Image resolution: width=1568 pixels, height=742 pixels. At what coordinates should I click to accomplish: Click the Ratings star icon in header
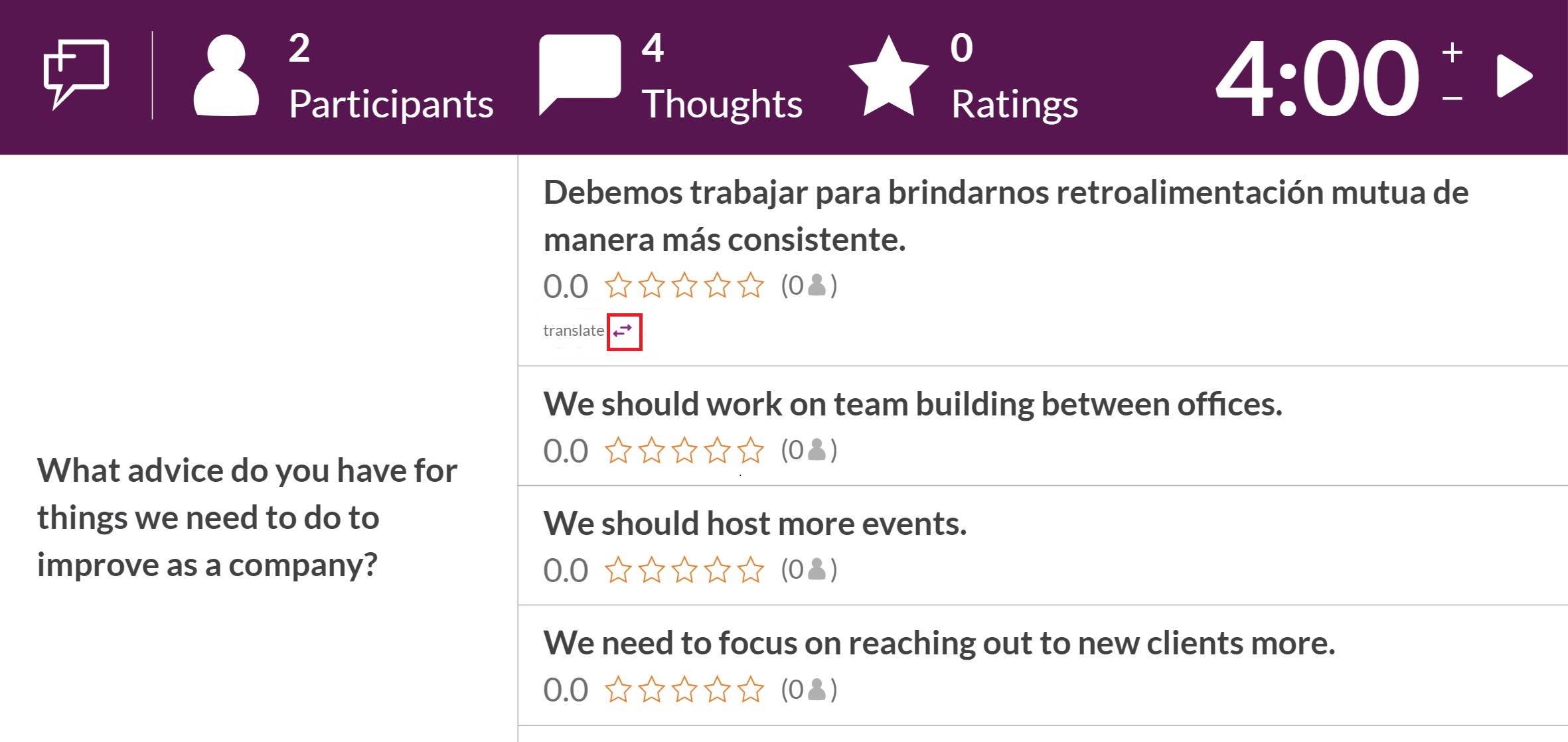(888, 77)
